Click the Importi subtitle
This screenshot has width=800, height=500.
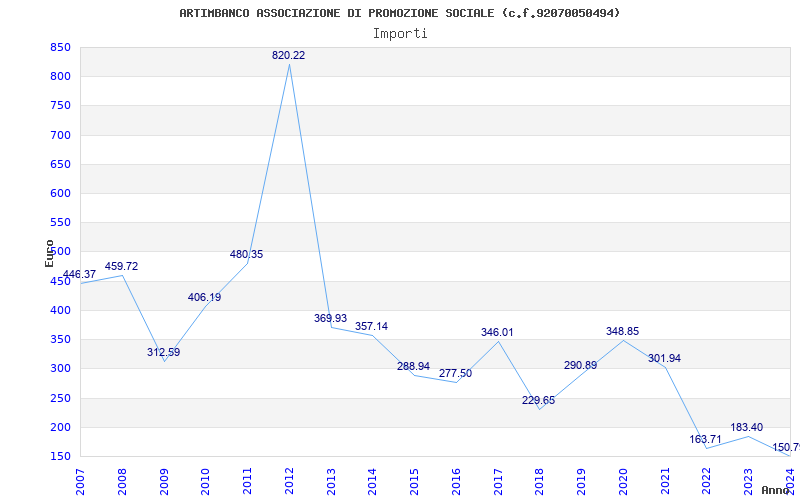(x=400, y=34)
